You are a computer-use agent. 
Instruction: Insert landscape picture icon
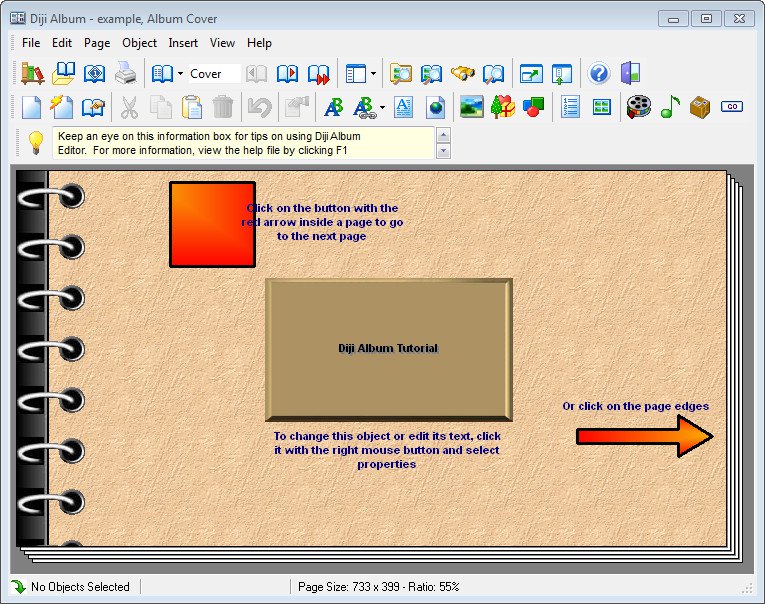click(472, 107)
